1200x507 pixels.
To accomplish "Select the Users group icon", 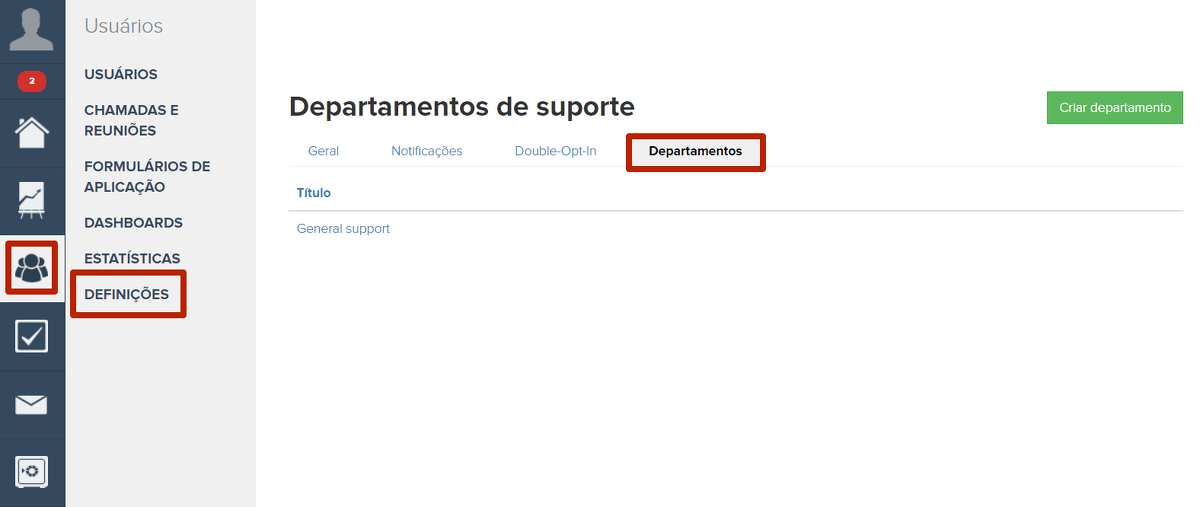I will (32, 268).
